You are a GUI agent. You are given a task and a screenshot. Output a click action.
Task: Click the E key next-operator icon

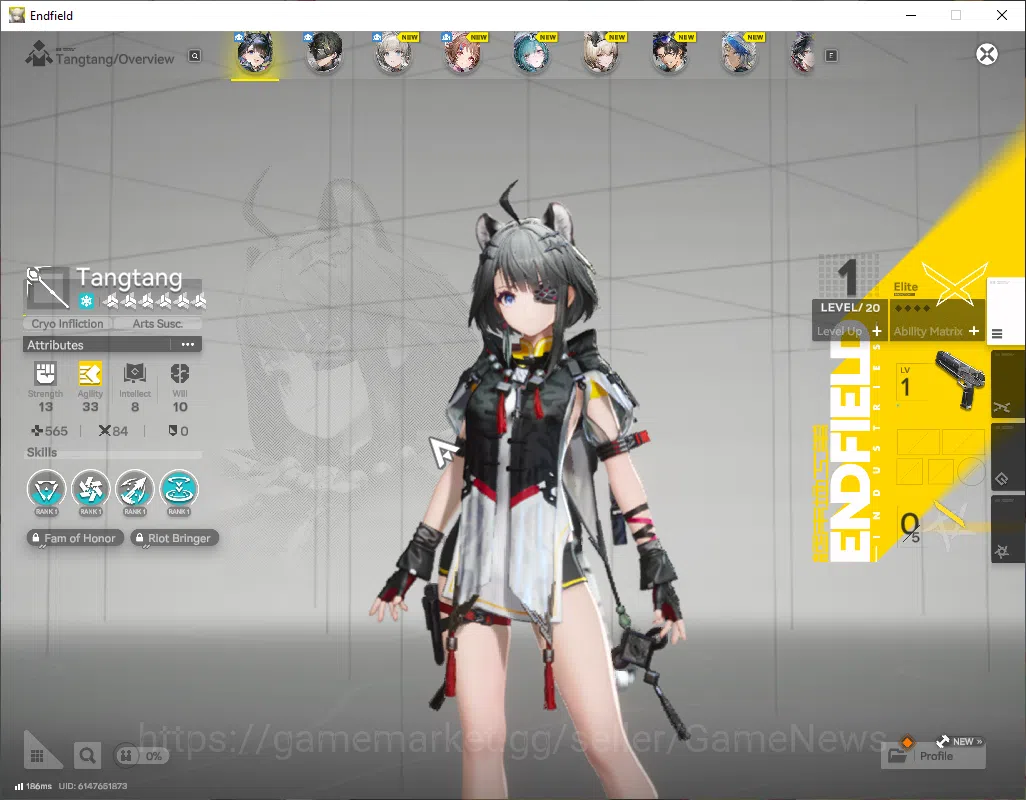[x=831, y=56]
